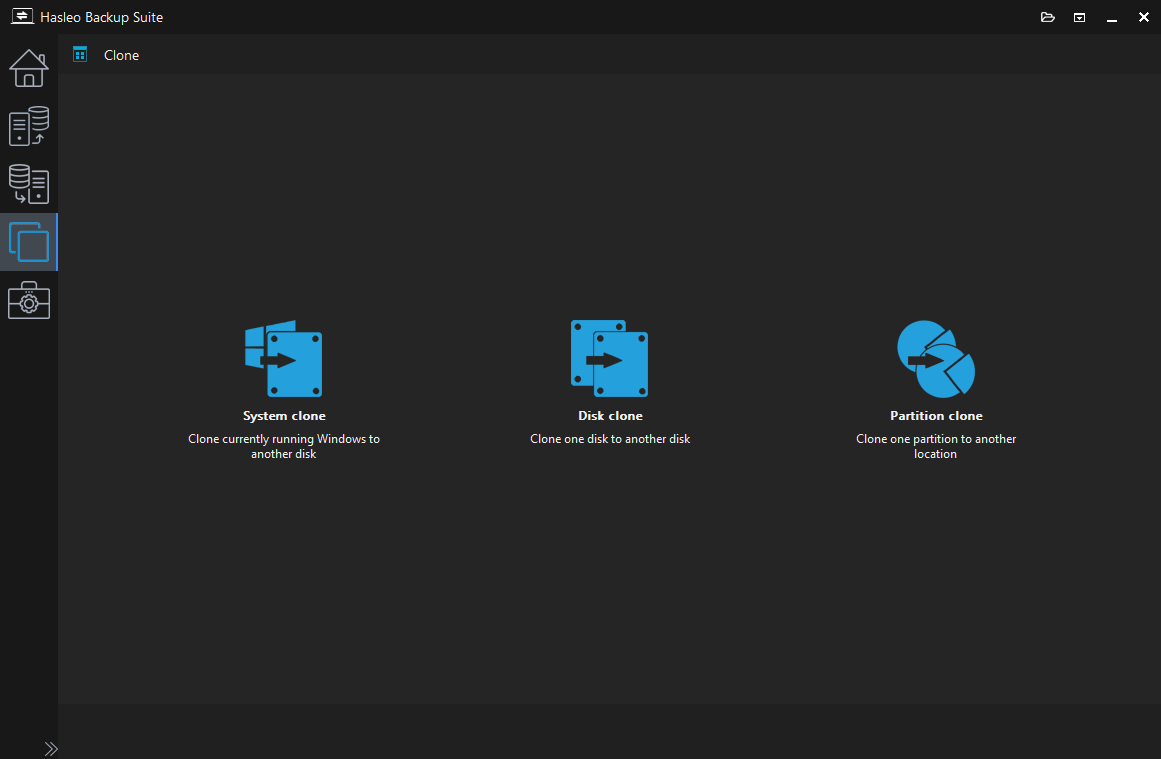Open the Tools toolbox icon in sidebar
The image size is (1161, 759).
pos(29,300)
